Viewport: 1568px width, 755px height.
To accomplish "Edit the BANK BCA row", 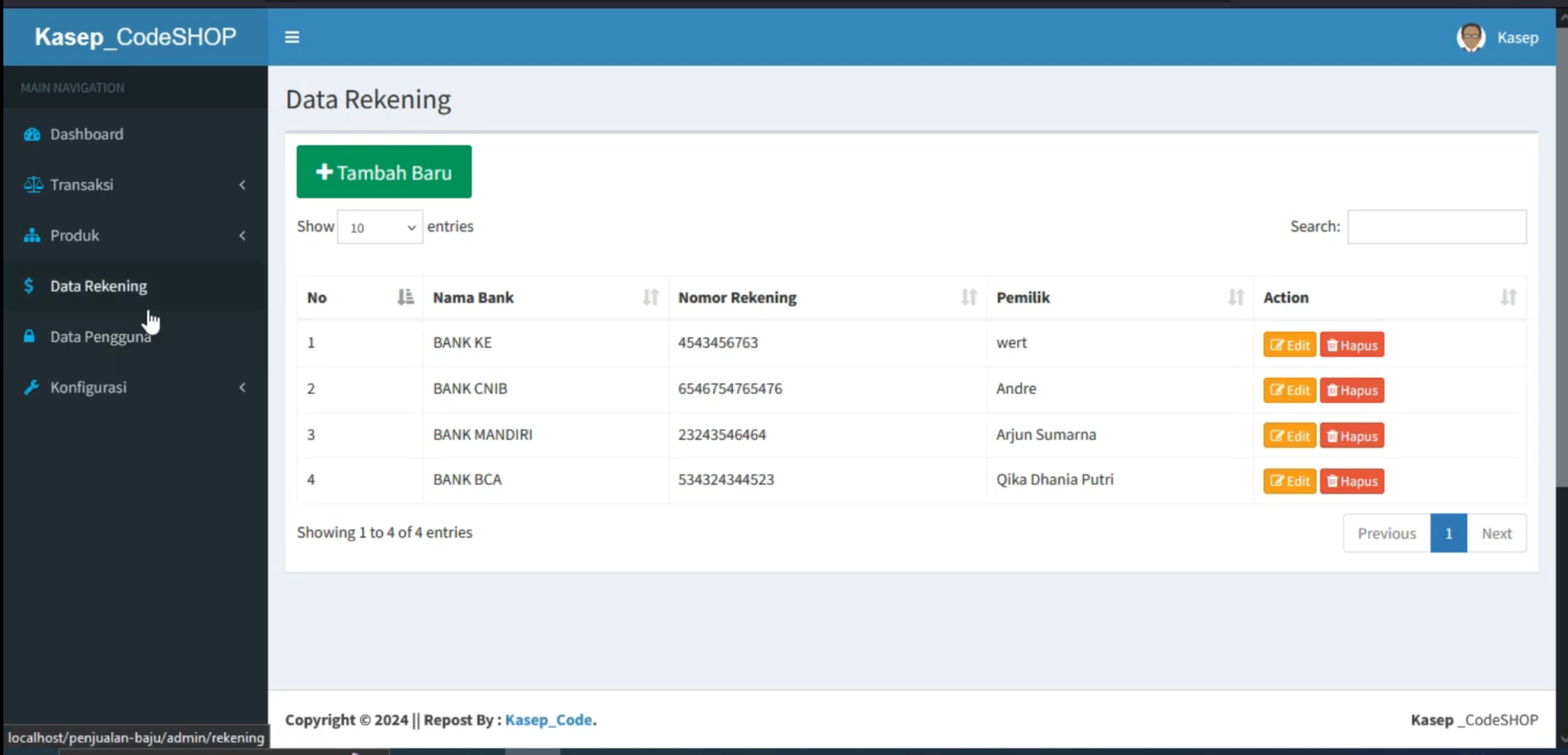I will (1289, 481).
